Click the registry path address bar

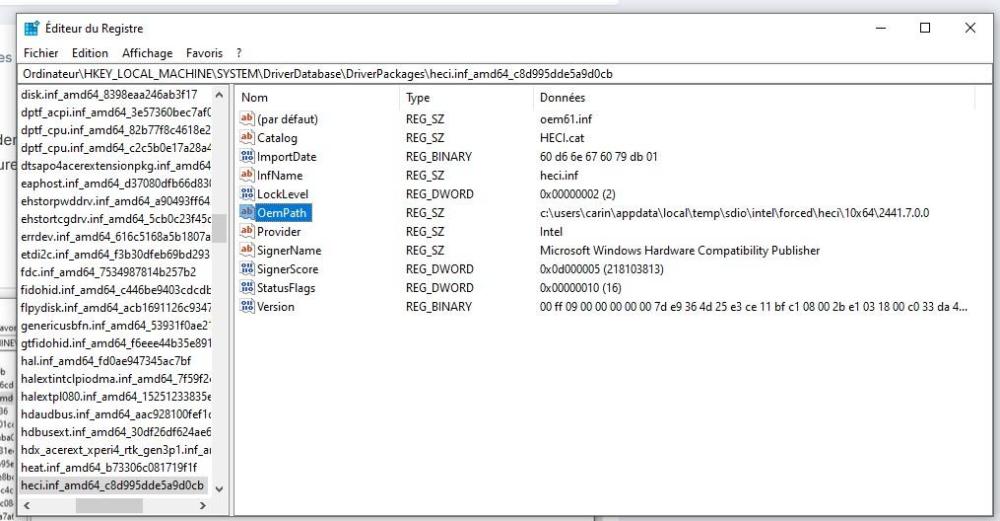504,74
